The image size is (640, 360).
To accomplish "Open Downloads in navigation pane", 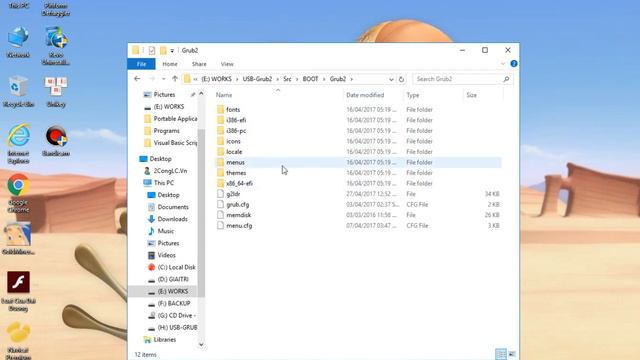I will [x=172, y=219].
